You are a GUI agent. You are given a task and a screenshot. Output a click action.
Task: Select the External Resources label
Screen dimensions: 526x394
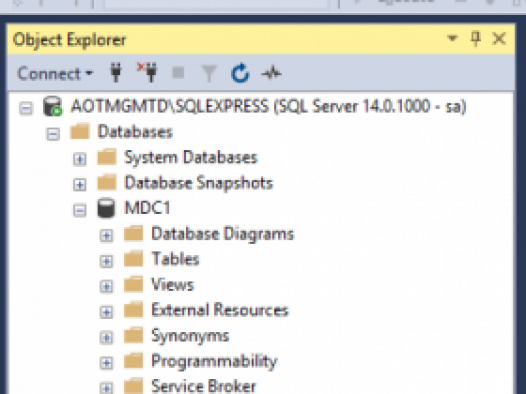coord(220,310)
